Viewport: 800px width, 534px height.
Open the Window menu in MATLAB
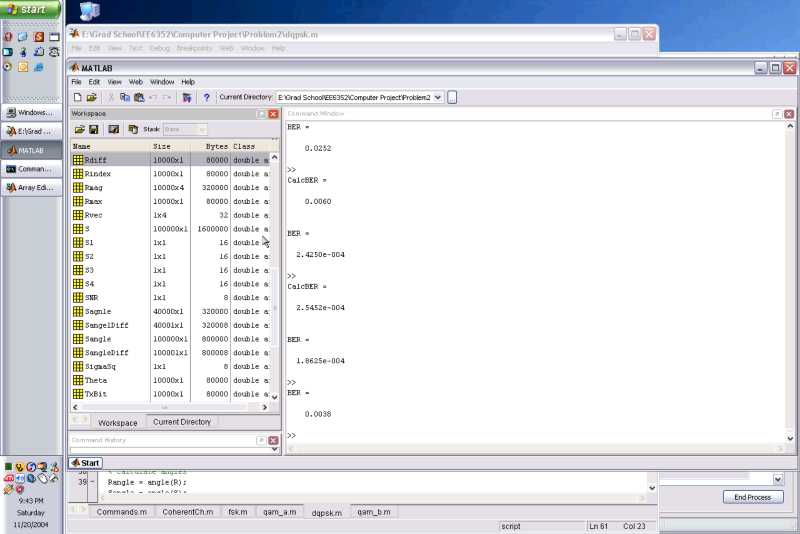(x=162, y=82)
